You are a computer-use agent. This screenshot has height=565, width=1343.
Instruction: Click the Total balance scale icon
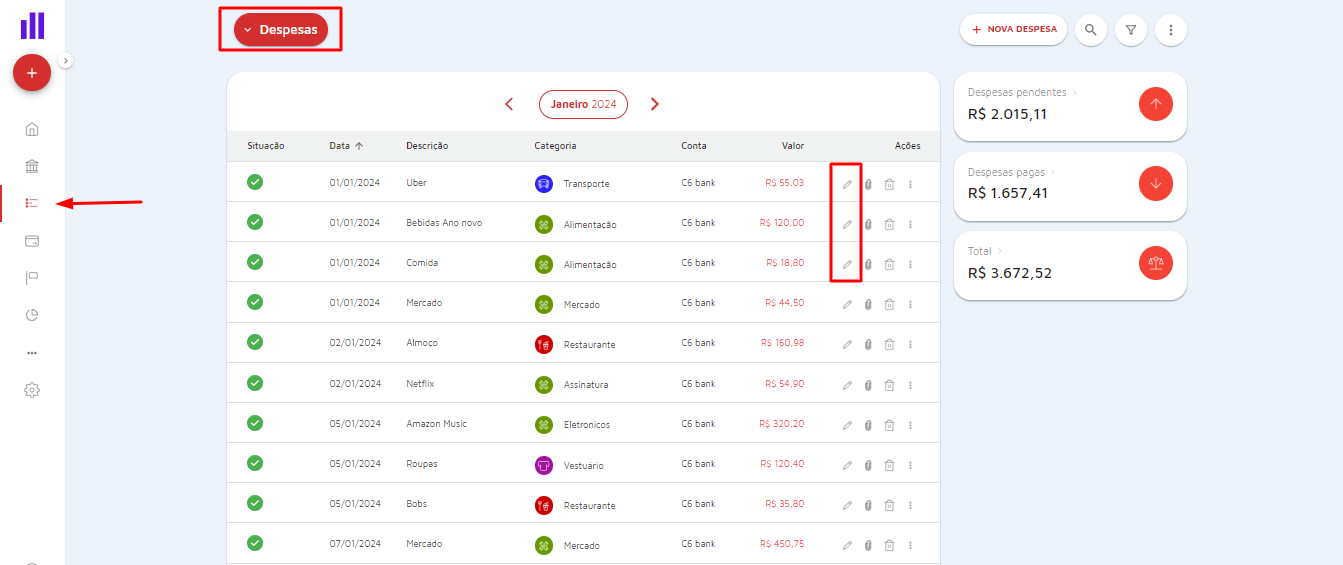[1156, 263]
